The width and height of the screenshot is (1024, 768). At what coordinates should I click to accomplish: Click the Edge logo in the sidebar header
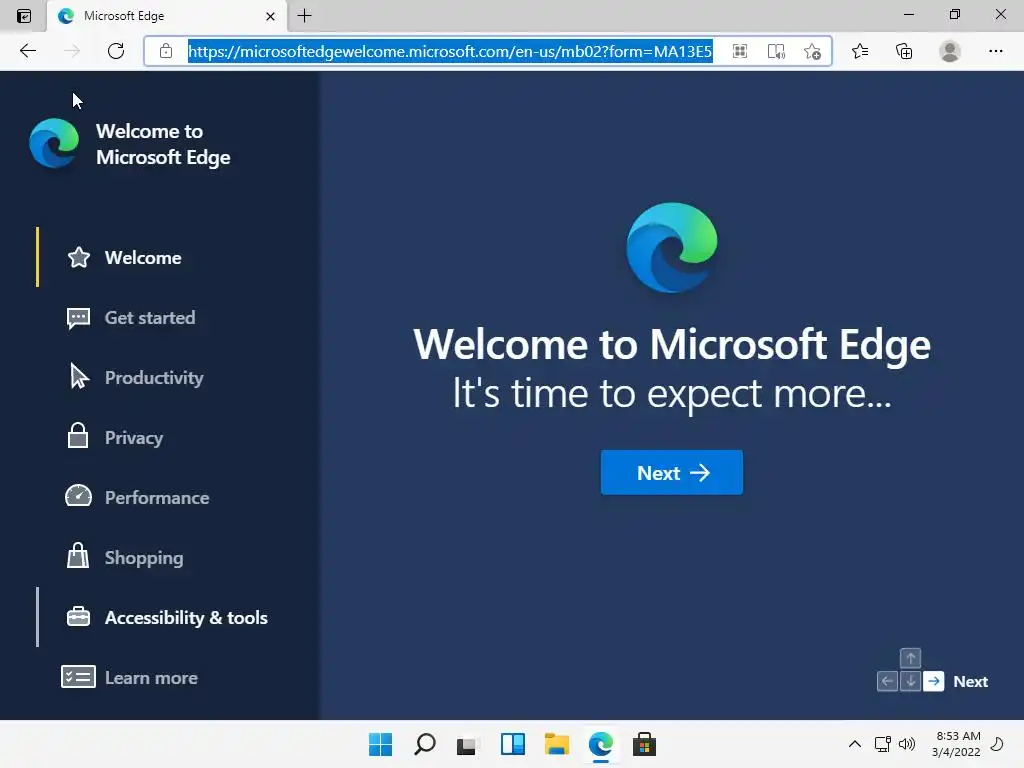pos(54,143)
